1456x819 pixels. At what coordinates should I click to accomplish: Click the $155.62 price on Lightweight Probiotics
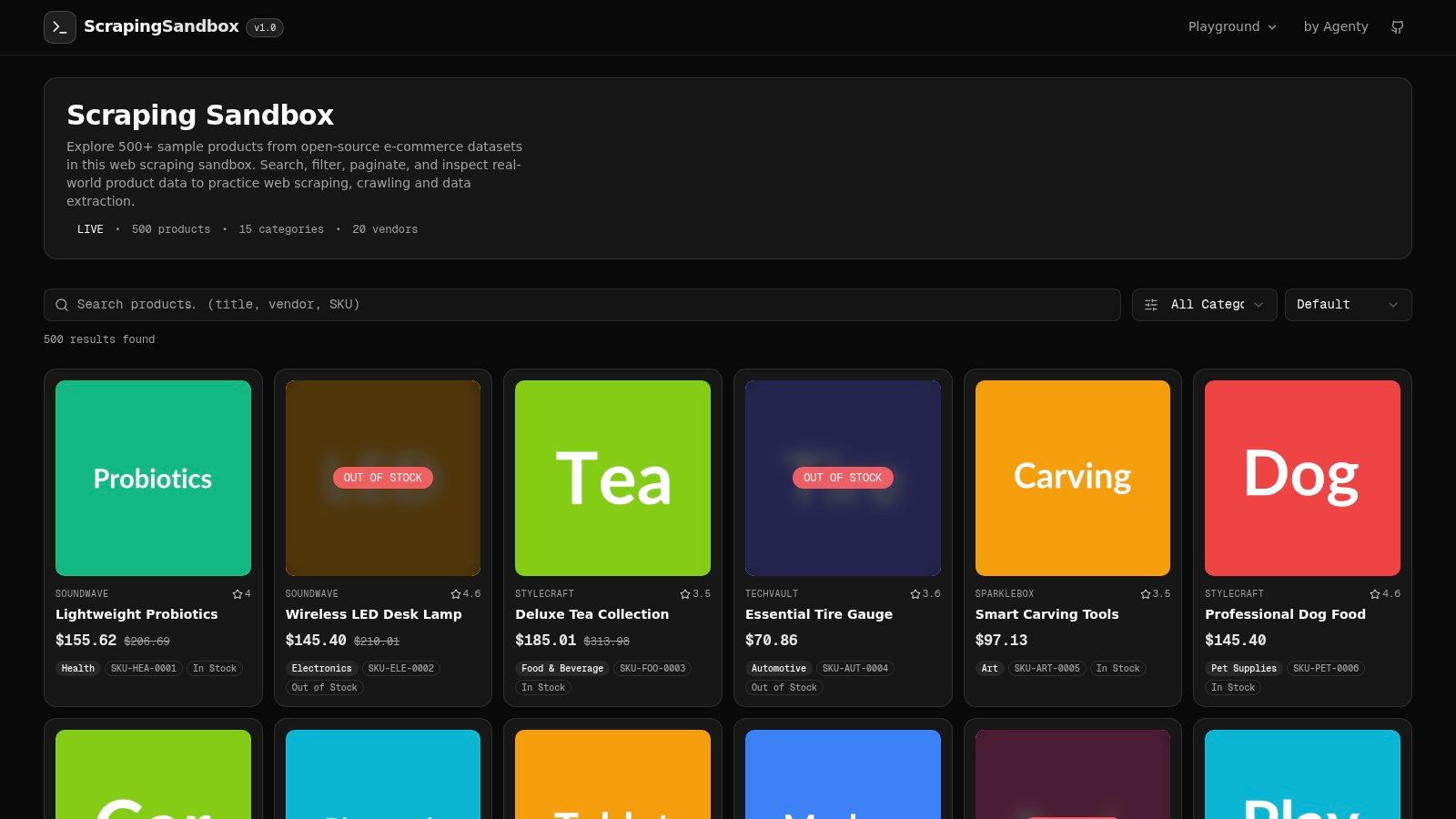[86, 641]
